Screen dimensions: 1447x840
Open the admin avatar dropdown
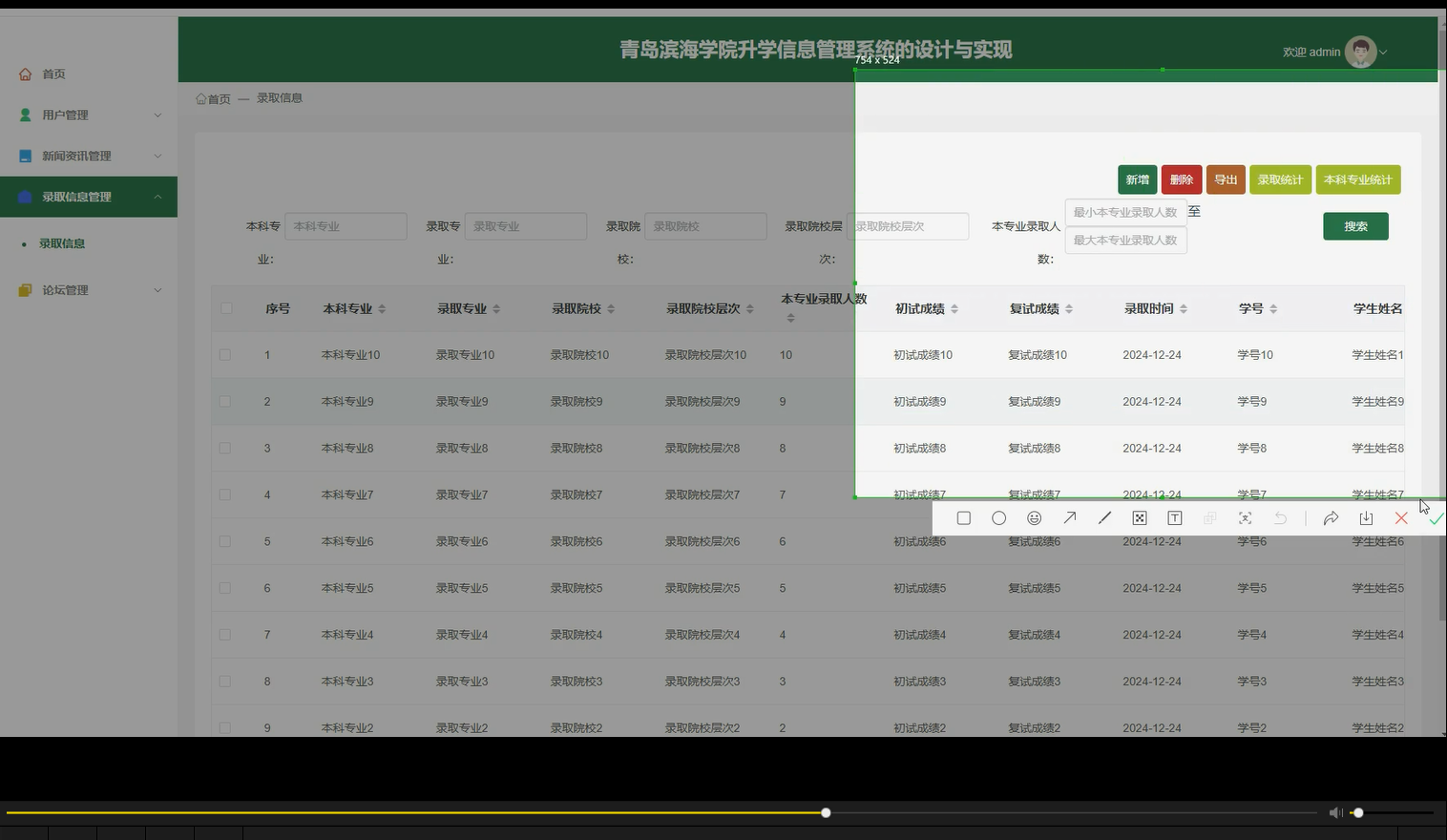pos(1360,52)
